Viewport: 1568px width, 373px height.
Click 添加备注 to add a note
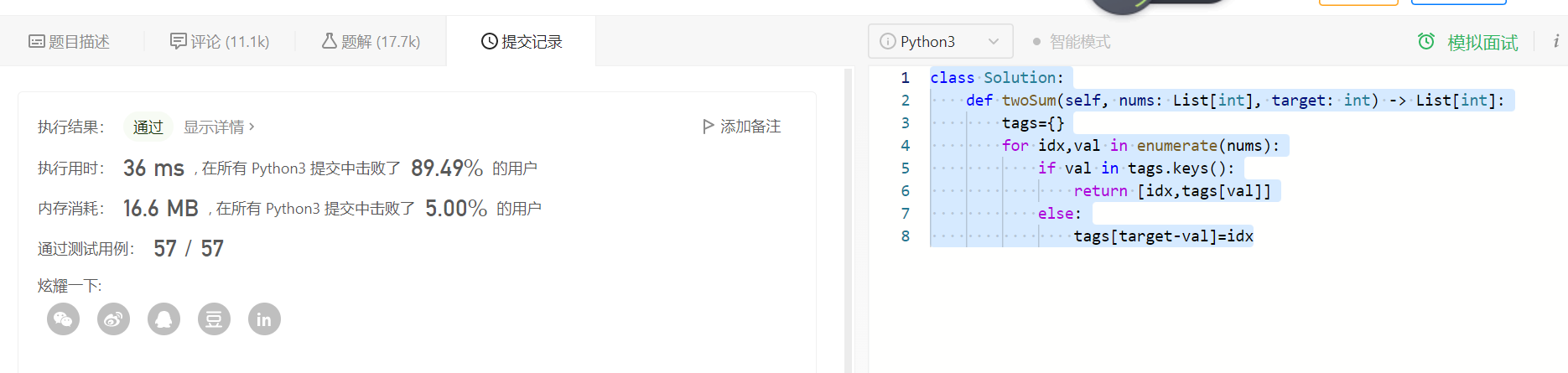(741, 127)
